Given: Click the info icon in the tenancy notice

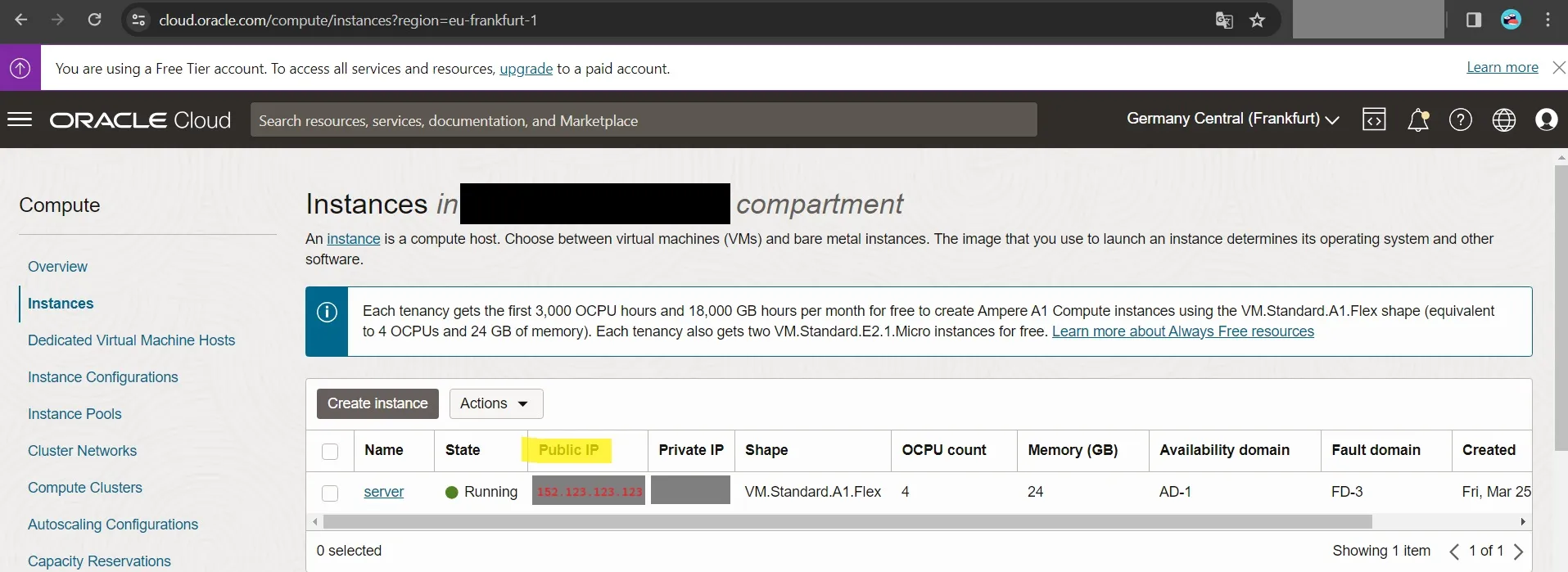Looking at the screenshot, I should point(327,313).
